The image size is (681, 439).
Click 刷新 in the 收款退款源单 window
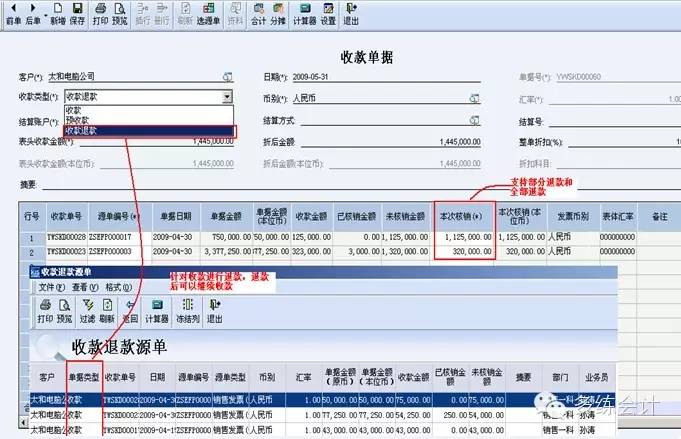pyautogui.click(x=107, y=311)
